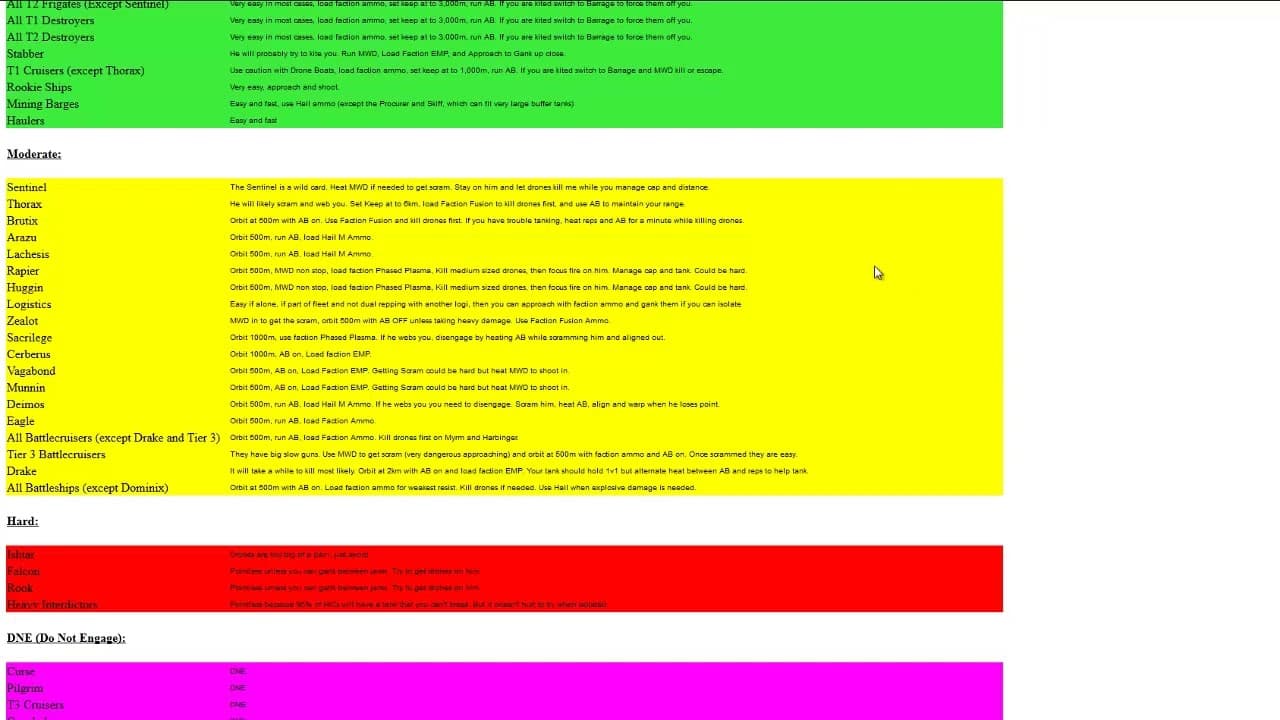Click the 'Vagabond' ship name

tap(31, 371)
